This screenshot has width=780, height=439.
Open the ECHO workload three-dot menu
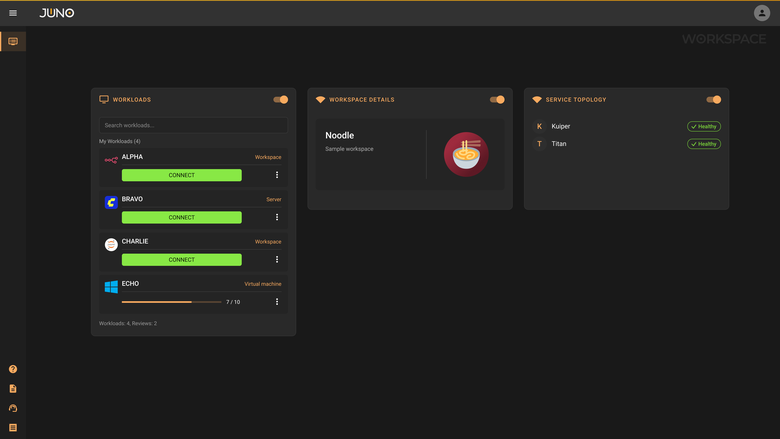(277, 302)
